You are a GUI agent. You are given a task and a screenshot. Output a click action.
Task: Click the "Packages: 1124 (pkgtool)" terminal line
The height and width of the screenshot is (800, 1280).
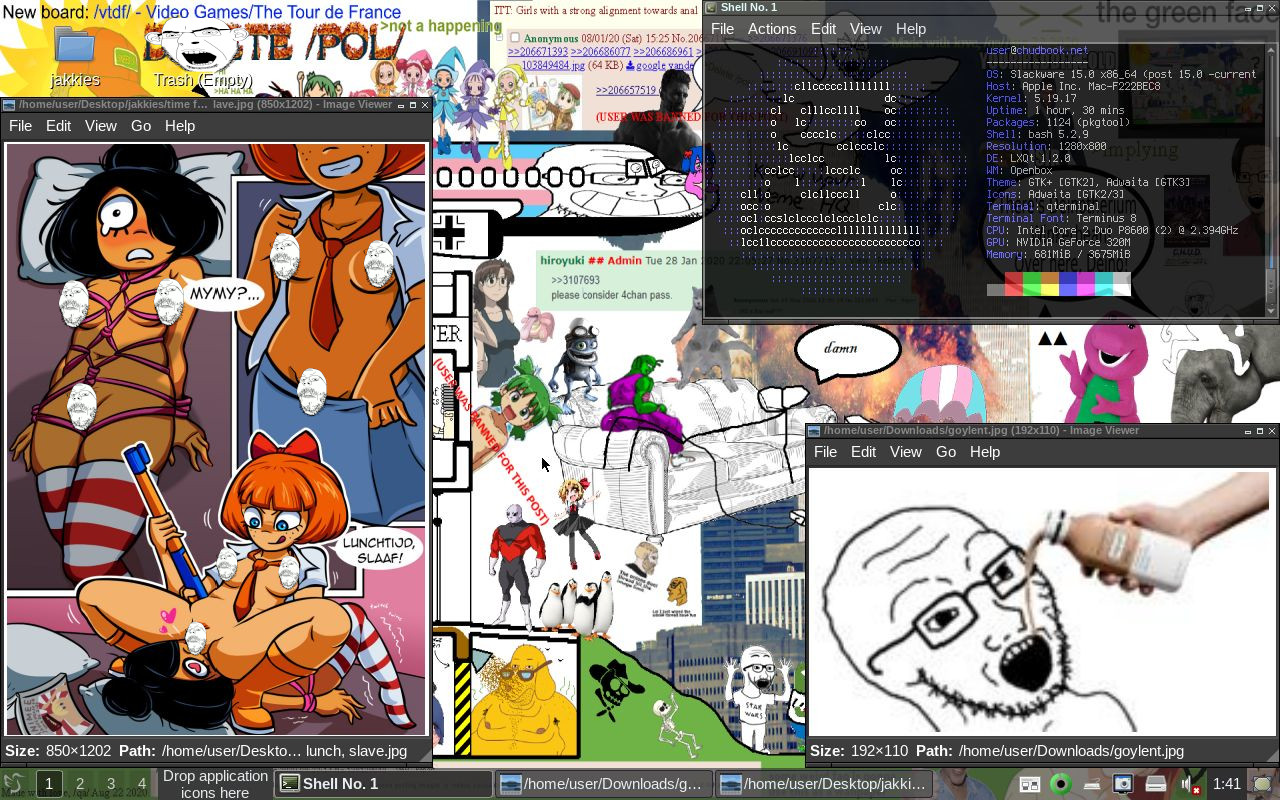1058,122
